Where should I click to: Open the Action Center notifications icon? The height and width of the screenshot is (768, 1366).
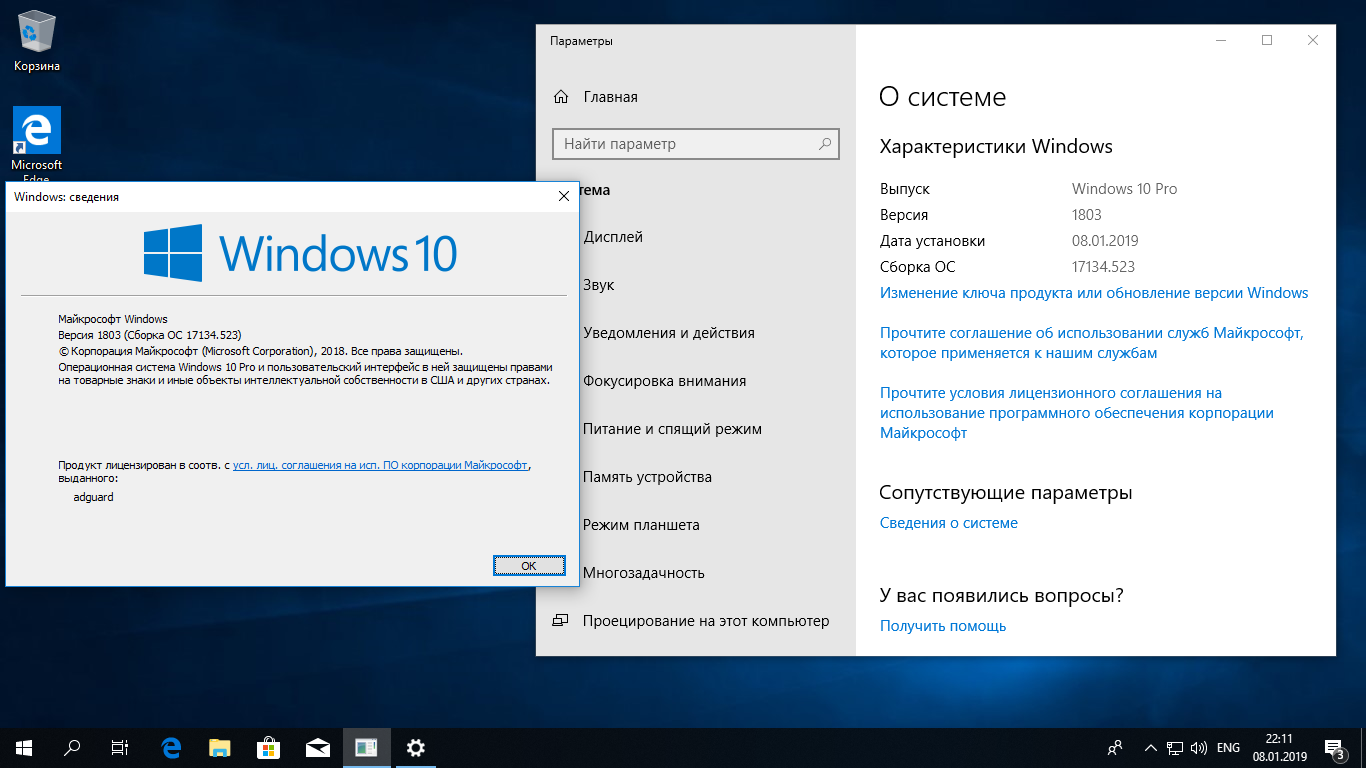coord(1334,747)
